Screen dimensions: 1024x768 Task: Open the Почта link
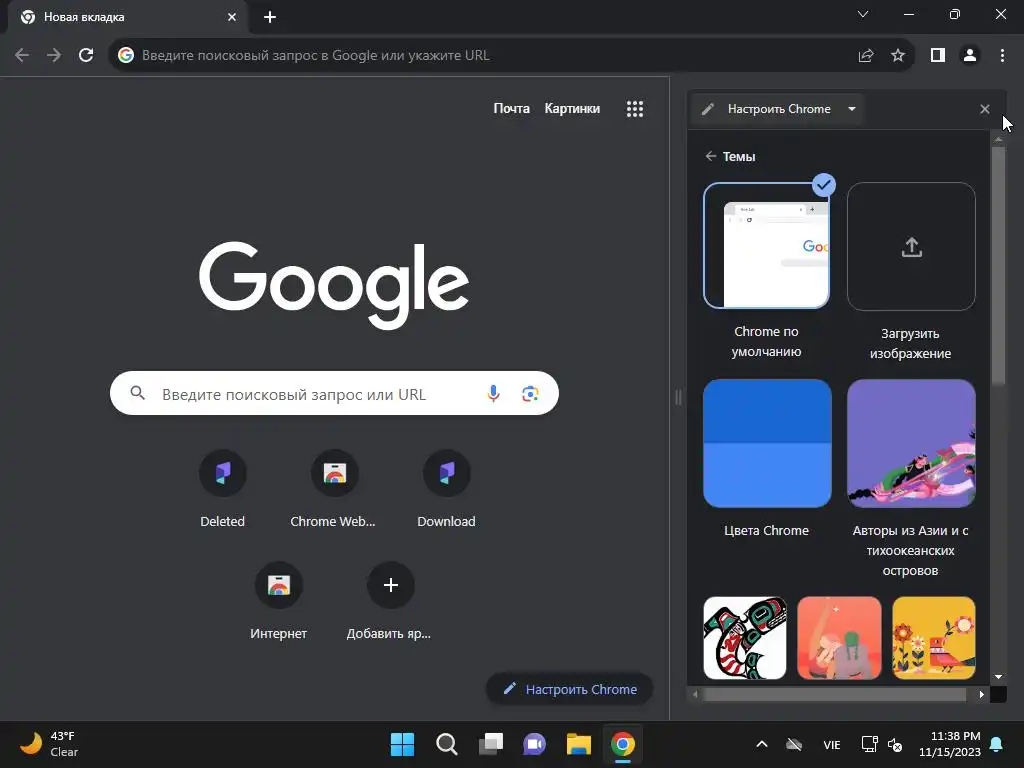click(x=511, y=108)
